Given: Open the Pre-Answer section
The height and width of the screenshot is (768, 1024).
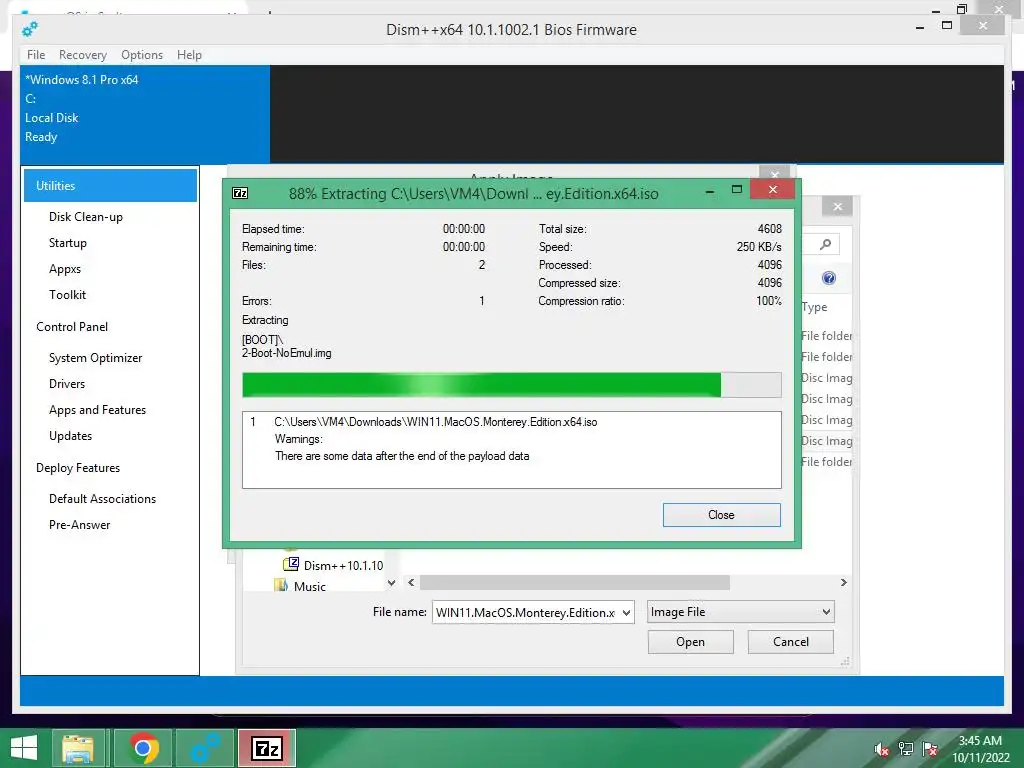Looking at the screenshot, I should [x=80, y=525].
